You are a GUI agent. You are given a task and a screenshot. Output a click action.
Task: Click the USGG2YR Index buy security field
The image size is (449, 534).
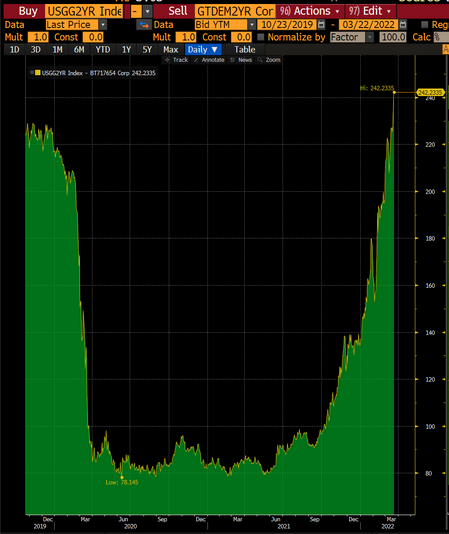pos(84,11)
